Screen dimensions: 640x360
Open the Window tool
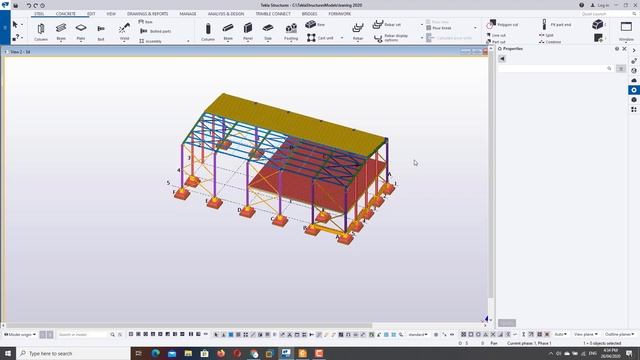tap(626, 31)
